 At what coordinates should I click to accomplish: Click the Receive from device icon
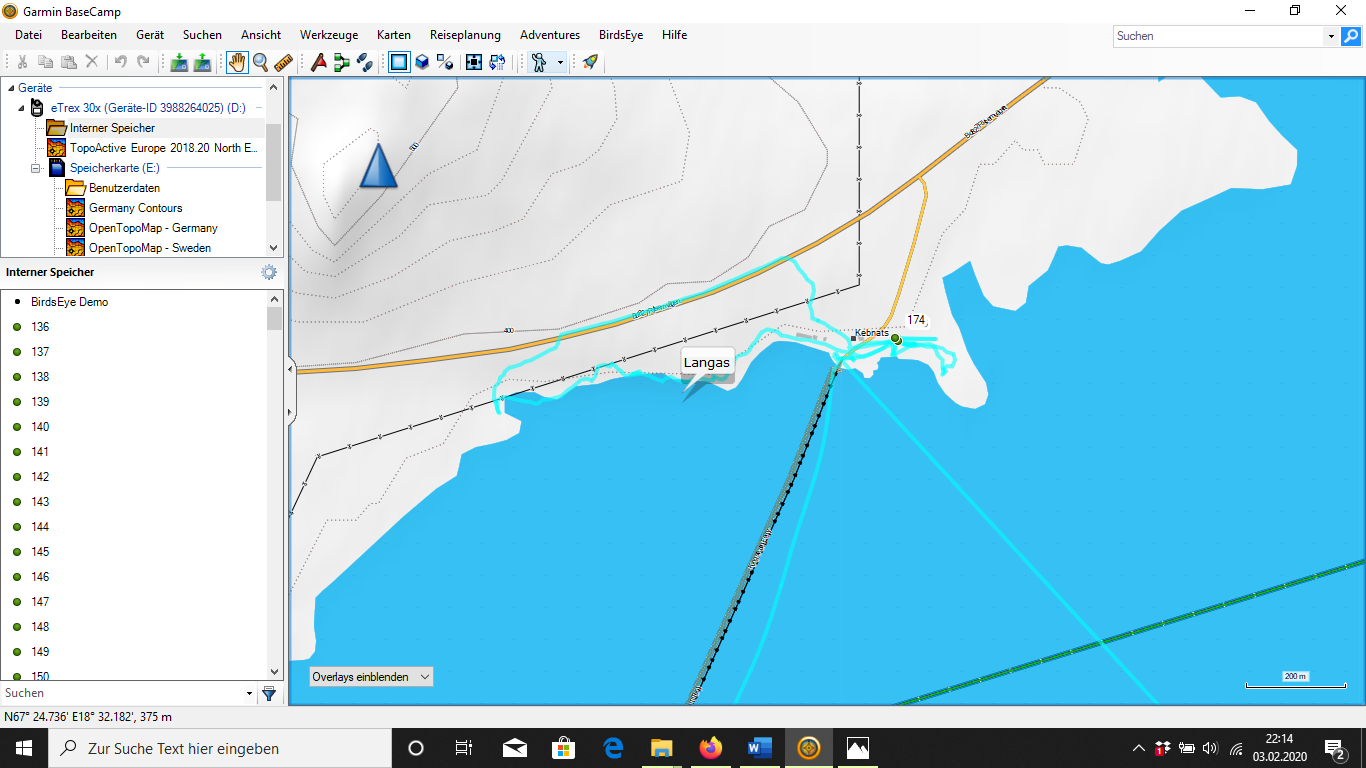click(x=202, y=62)
